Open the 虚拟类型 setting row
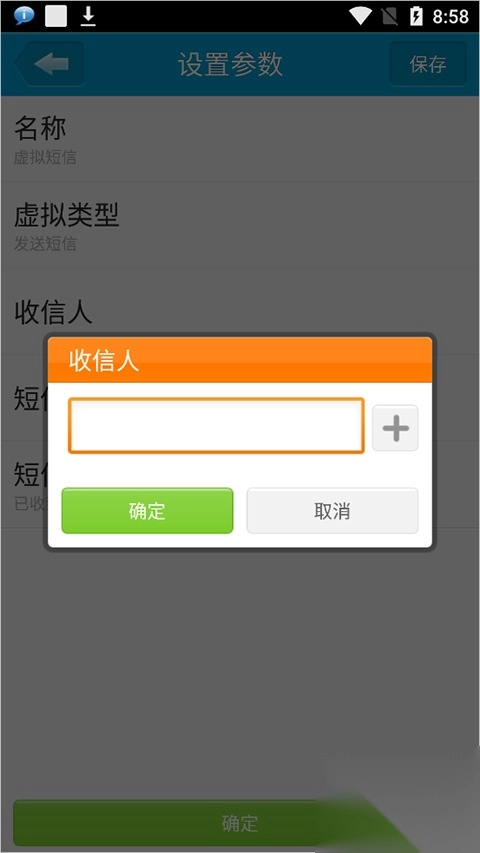Image resolution: width=480 pixels, height=853 pixels. [x=240, y=225]
